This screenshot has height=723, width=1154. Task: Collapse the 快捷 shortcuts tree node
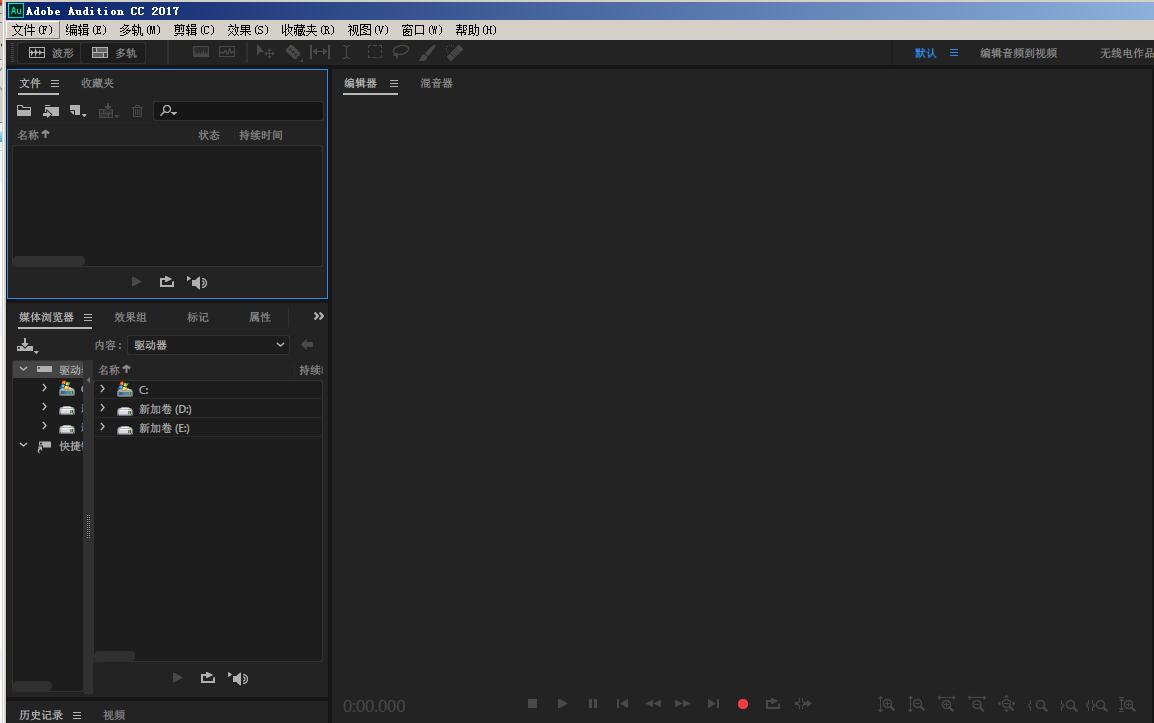pyautogui.click(x=24, y=445)
